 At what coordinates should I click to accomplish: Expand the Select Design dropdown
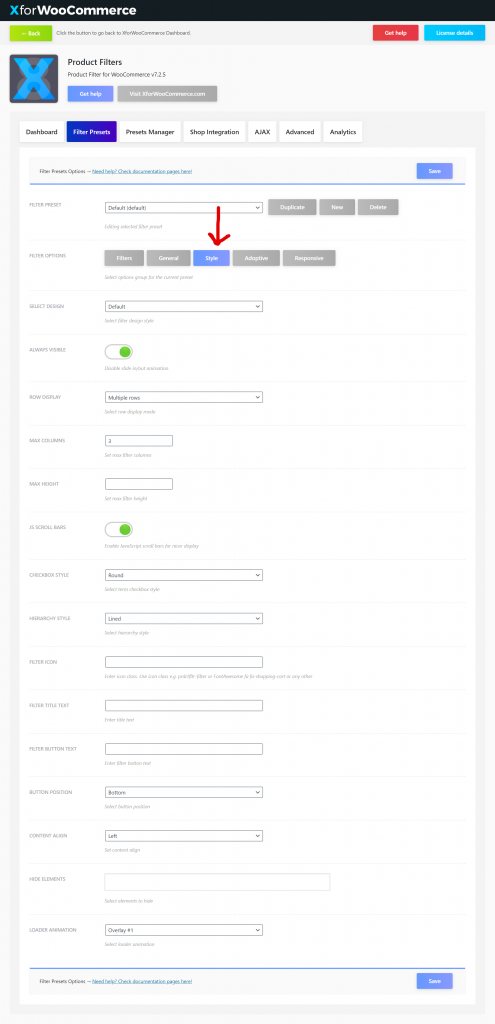click(184, 306)
